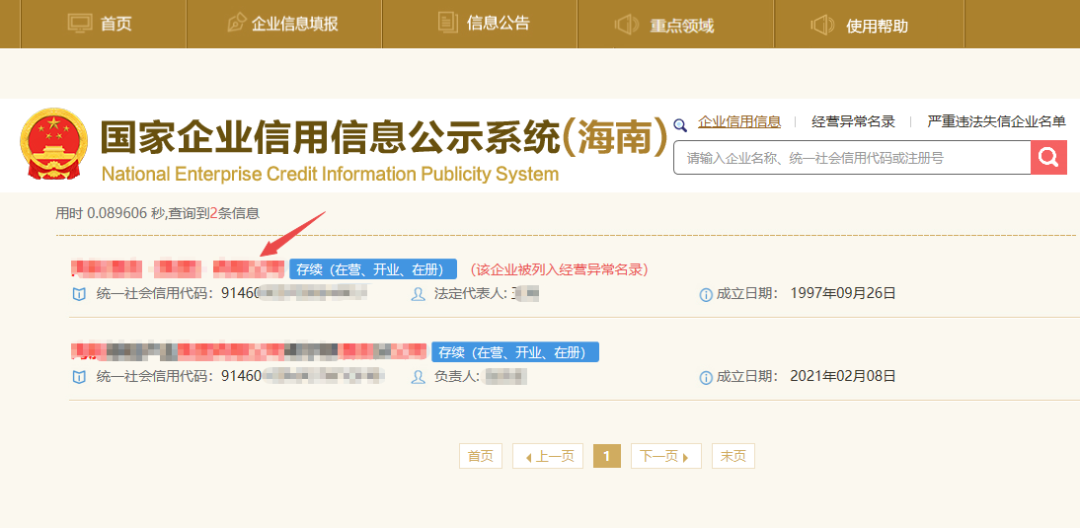The width and height of the screenshot is (1080, 528).
Task: Select the 经营异常名录 search tab
Action: coord(853,122)
